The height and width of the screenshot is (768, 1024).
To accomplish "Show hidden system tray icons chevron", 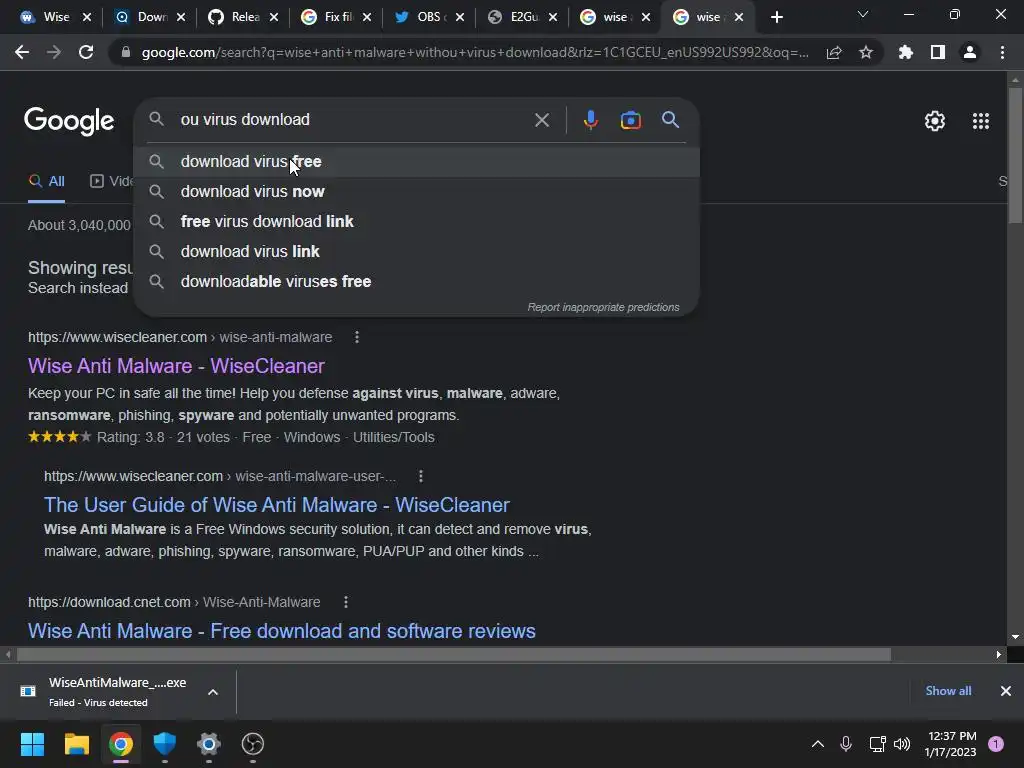I will click(x=818, y=744).
